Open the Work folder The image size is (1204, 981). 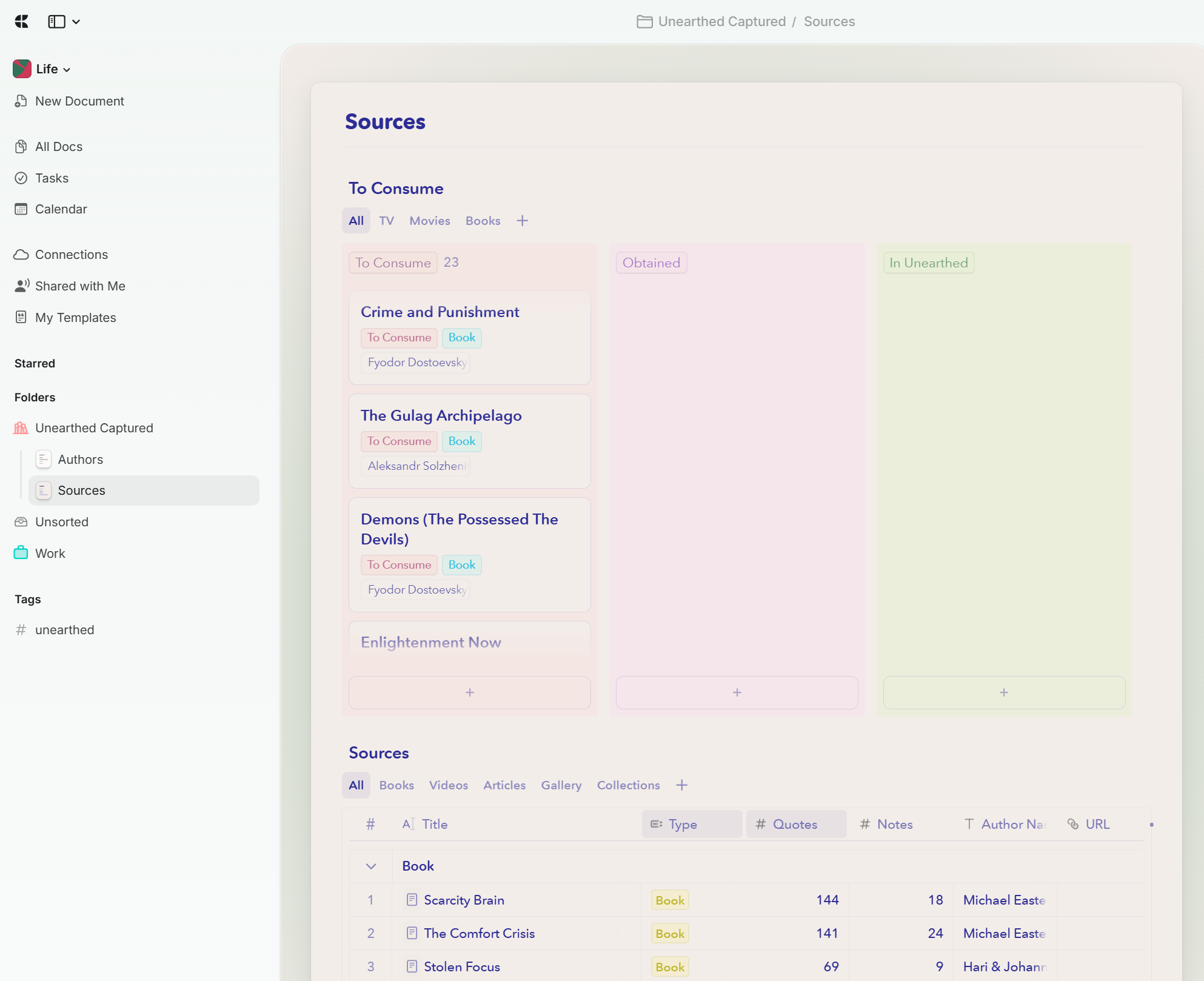tap(50, 554)
